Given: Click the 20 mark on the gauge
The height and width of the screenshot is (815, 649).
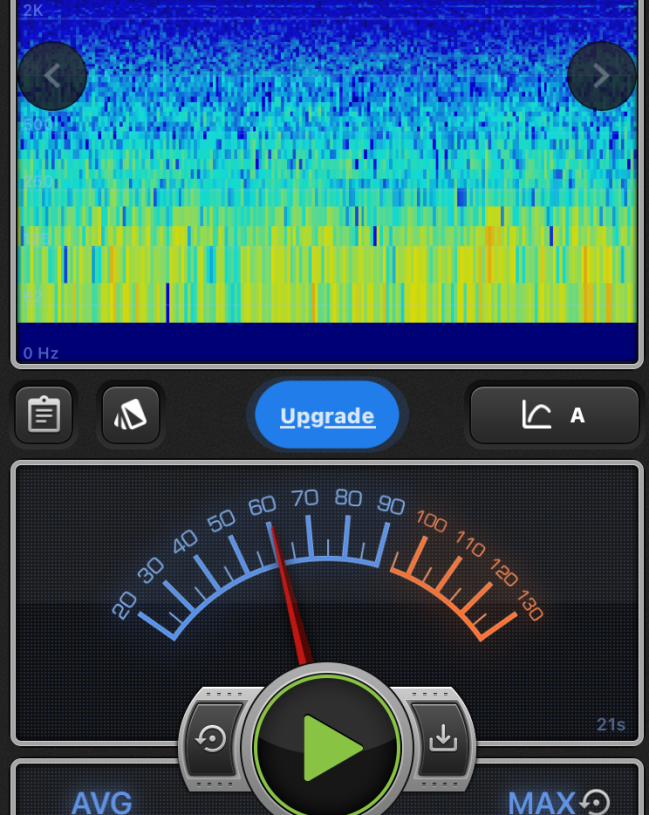Looking at the screenshot, I should click(x=125, y=605).
